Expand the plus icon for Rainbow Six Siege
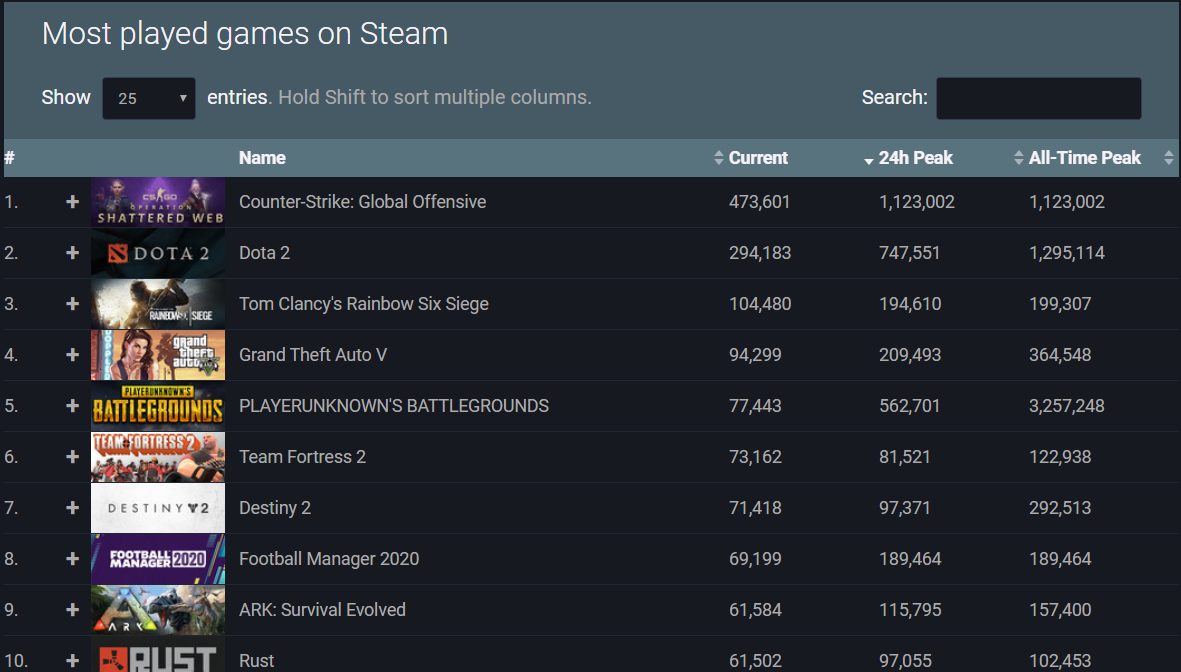The height and width of the screenshot is (672, 1181). pyautogui.click(x=72, y=304)
